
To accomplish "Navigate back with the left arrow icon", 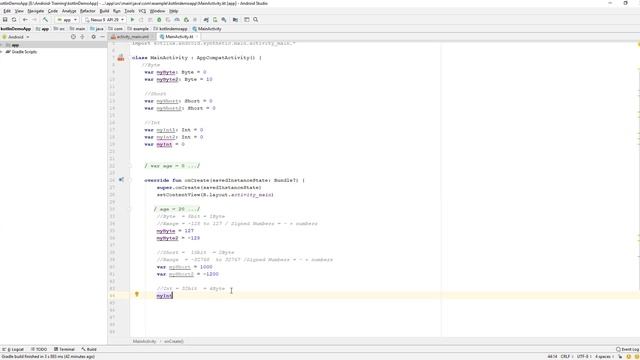I will pyautogui.click(x=25, y=20).
